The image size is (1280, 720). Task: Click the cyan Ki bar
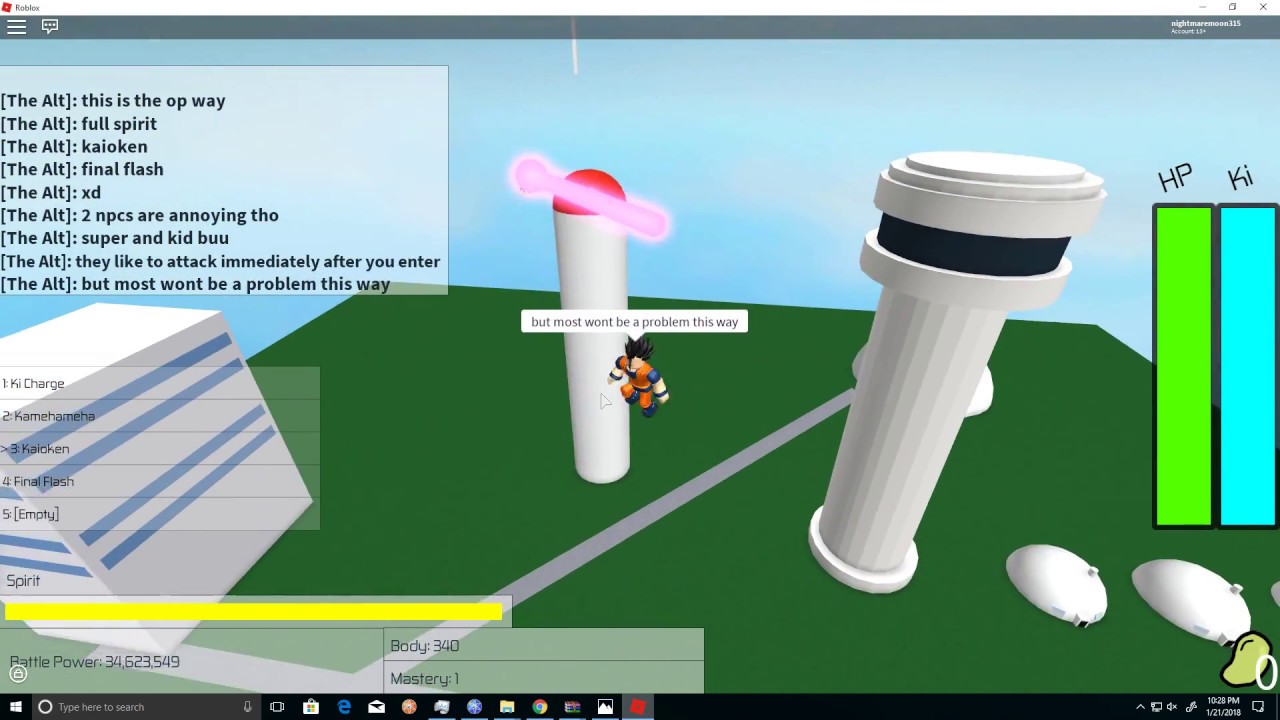point(1247,366)
